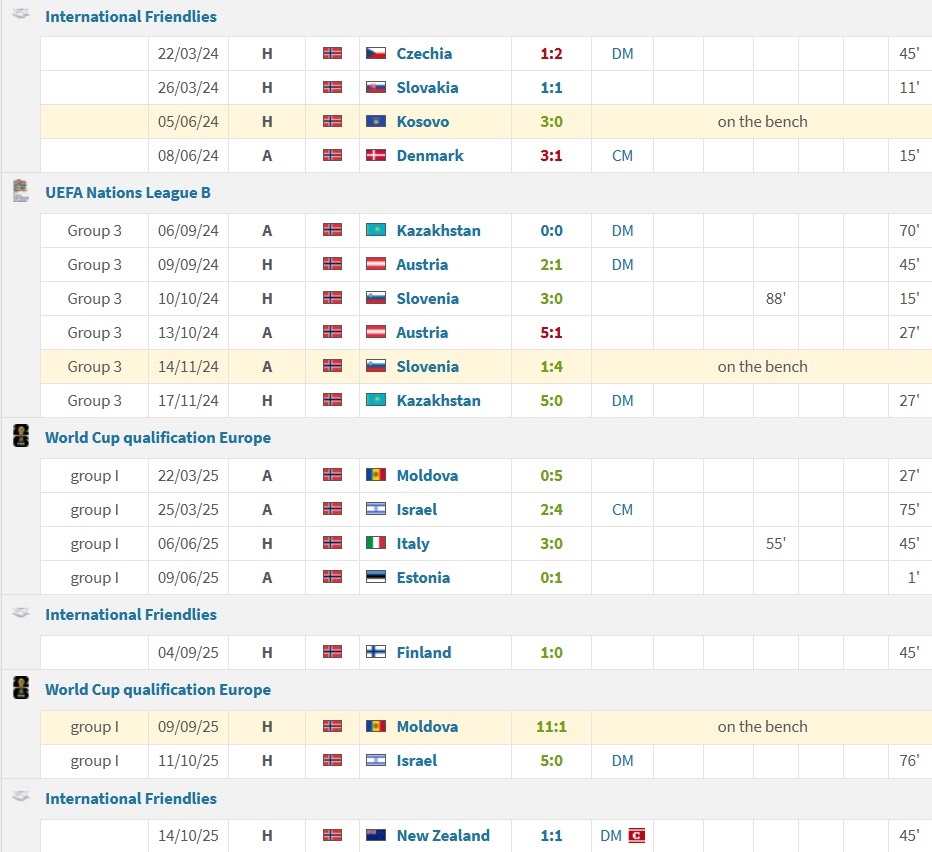Image resolution: width=932 pixels, height=852 pixels.
Task: Click 'on the bench' in Kosovo row
Action: [x=763, y=121]
